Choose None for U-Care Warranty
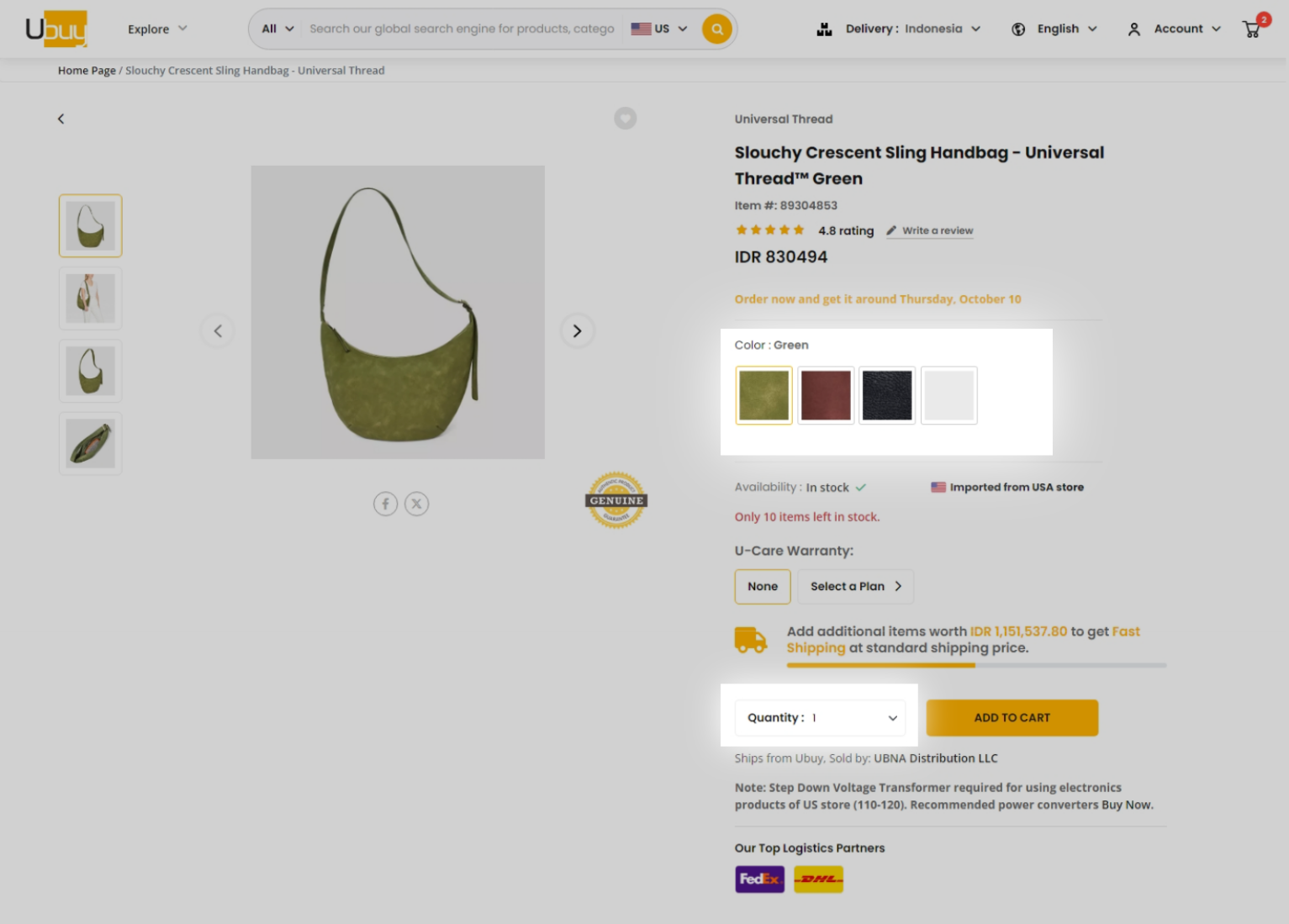1289x924 pixels. 762,586
